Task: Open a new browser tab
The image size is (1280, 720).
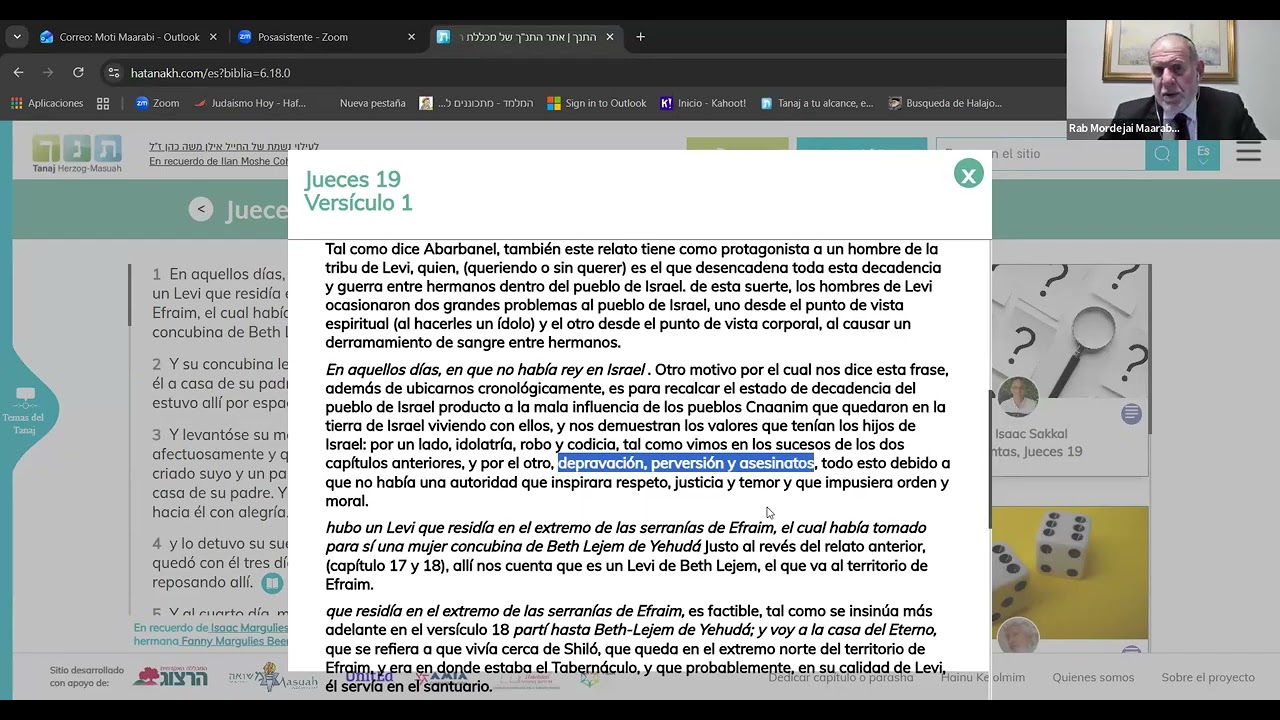Action: [640, 37]
